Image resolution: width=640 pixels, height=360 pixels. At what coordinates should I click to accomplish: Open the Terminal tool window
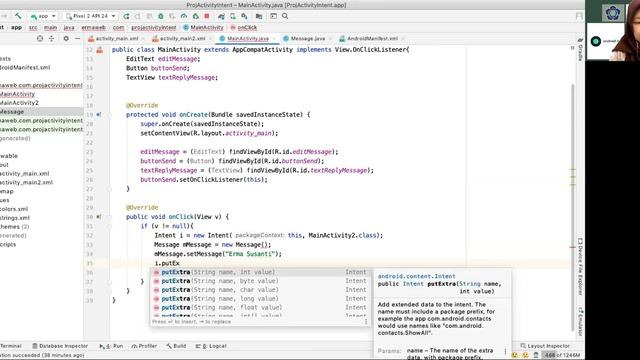pos(11,346)
